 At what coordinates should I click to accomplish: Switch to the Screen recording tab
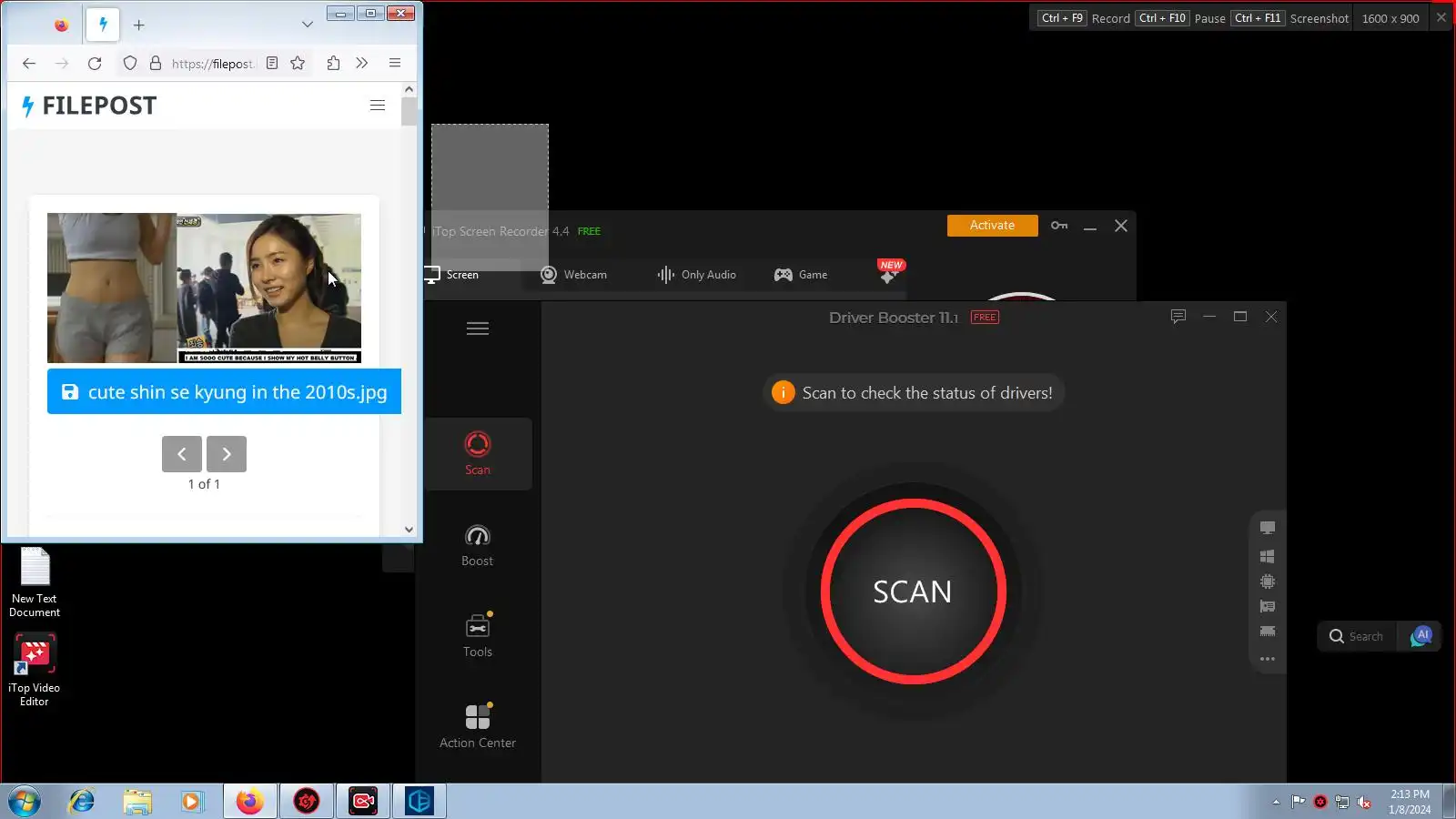(451, 275)
